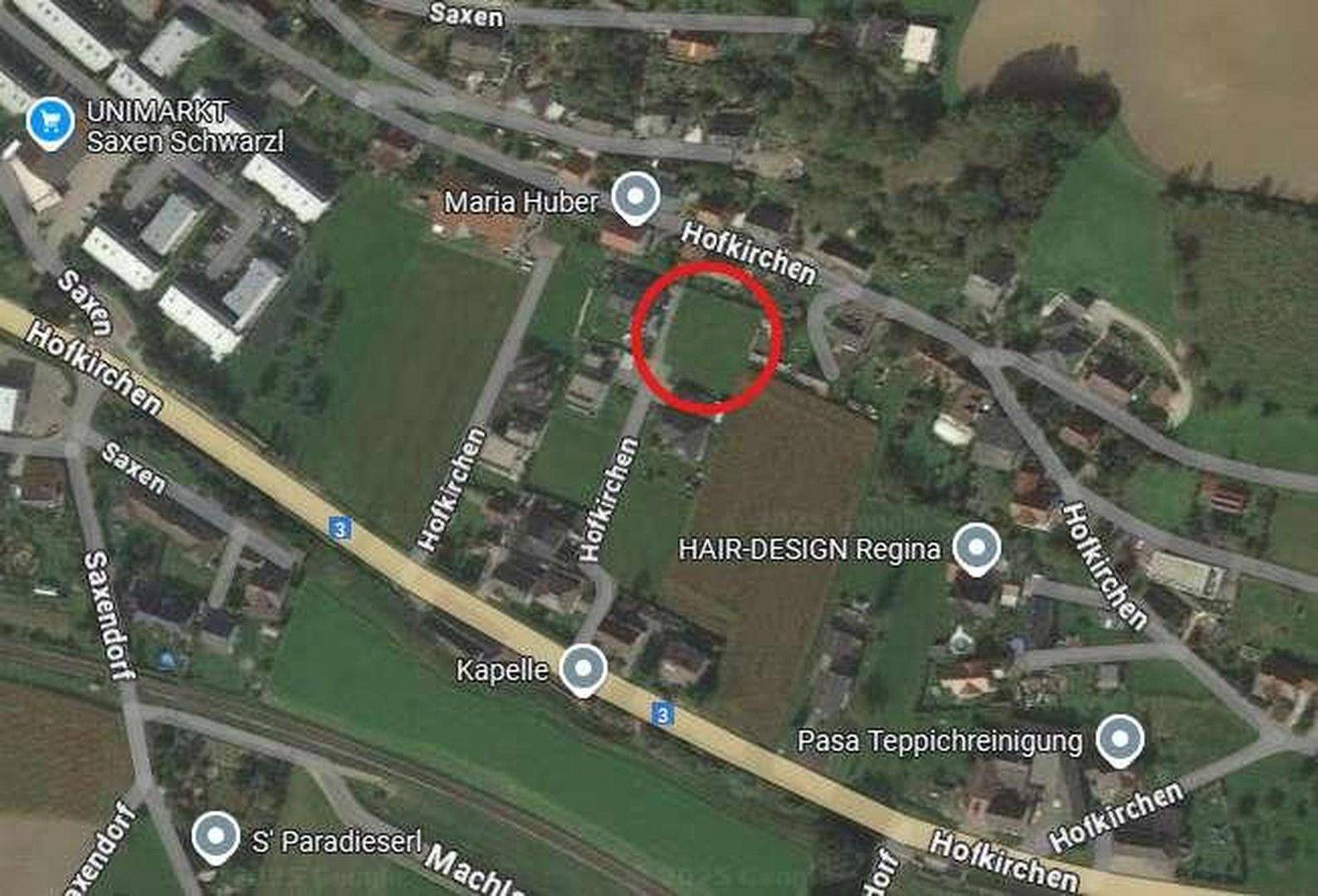Click the Maria Huber place label
This screenshot has height=896, width=1318.
tap(521, 202)
